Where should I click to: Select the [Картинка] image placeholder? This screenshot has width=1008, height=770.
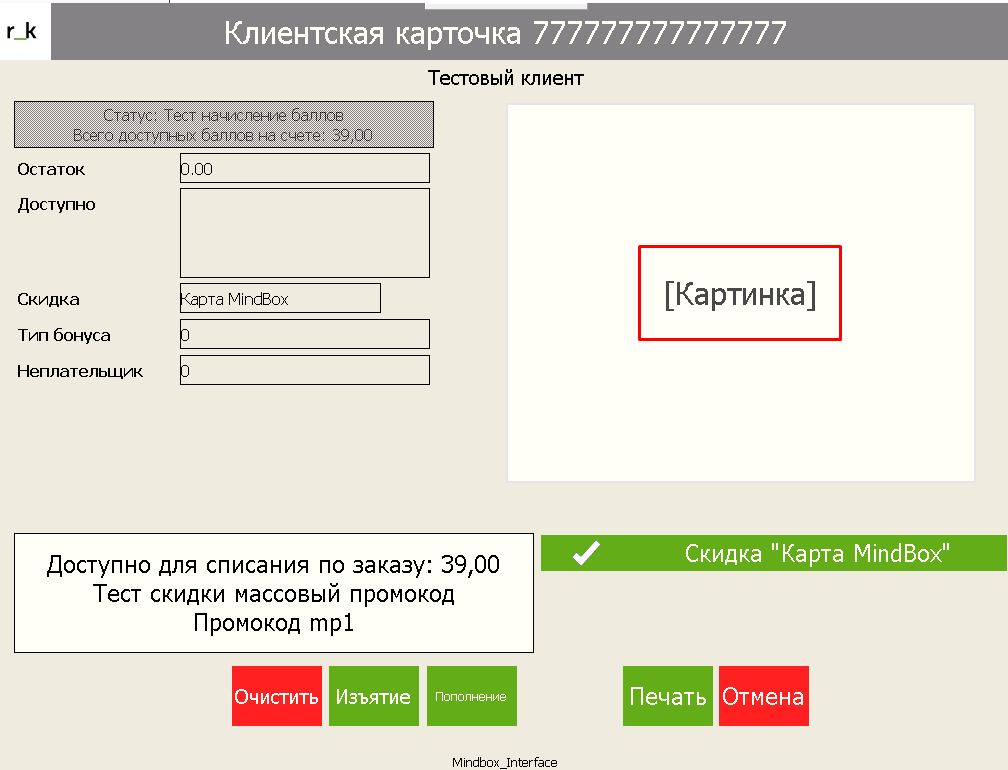(739, 292)
